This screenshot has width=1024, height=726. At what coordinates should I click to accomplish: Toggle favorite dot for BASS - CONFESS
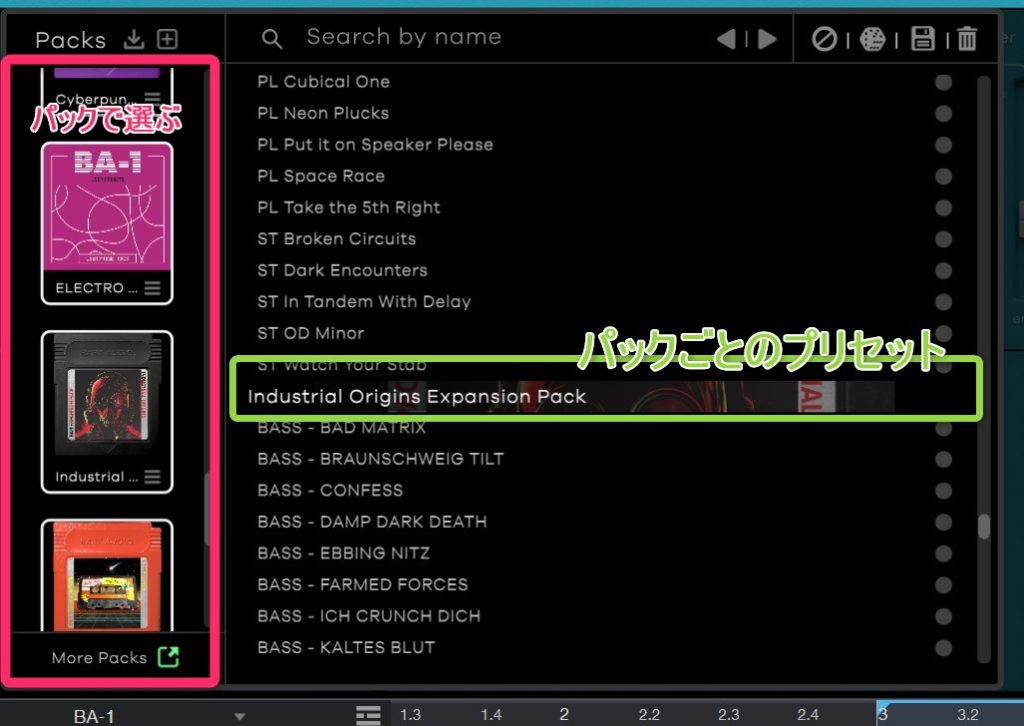pyautogui.click(x=943, y=490)
